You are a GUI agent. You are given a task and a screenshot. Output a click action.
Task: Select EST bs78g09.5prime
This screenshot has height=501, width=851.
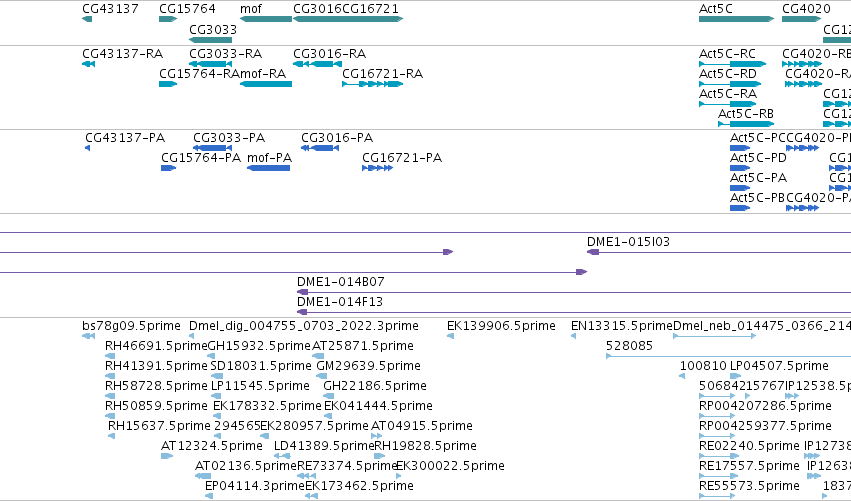point(88,337)
